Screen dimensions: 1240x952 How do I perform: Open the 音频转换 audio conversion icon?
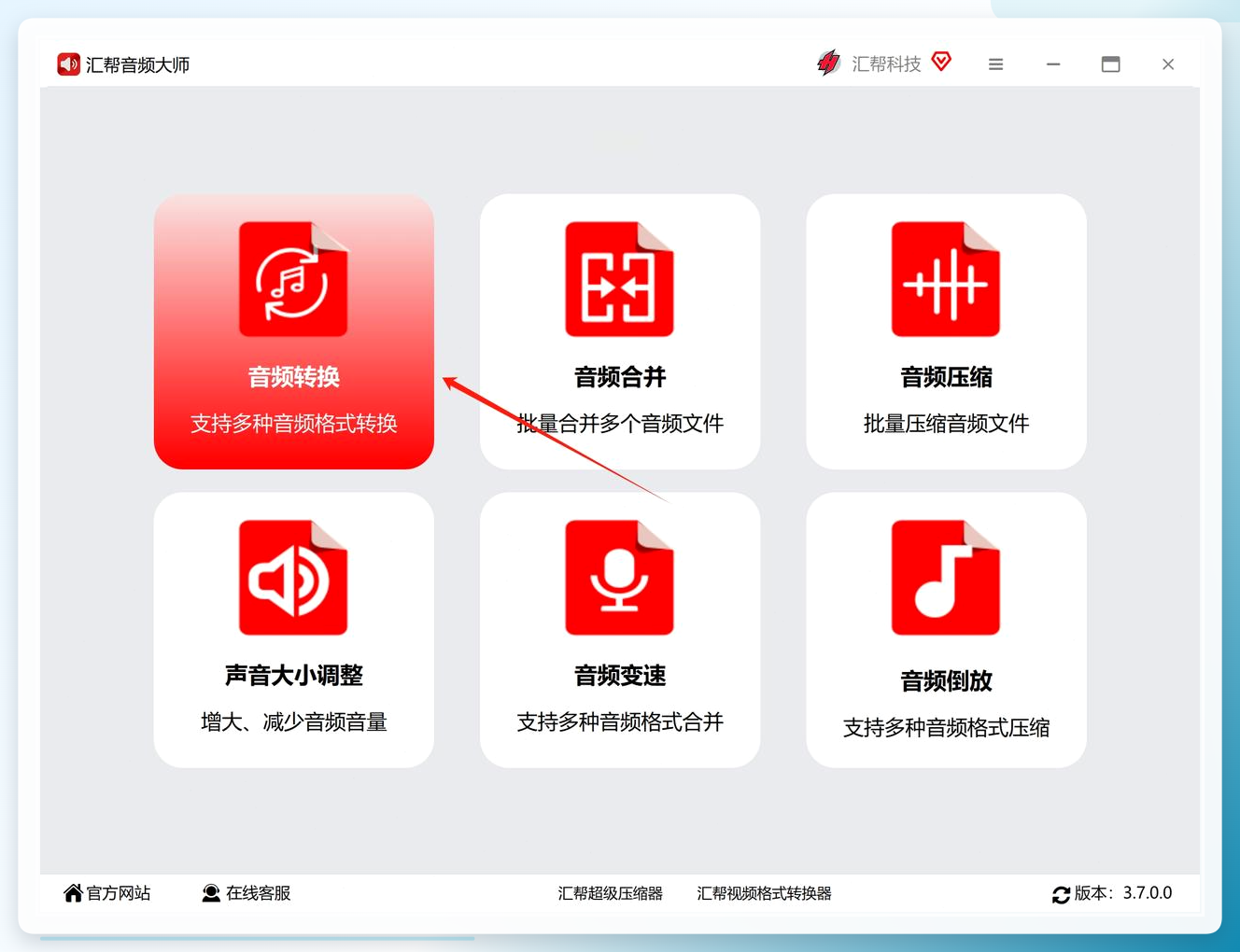coord(293,279)
